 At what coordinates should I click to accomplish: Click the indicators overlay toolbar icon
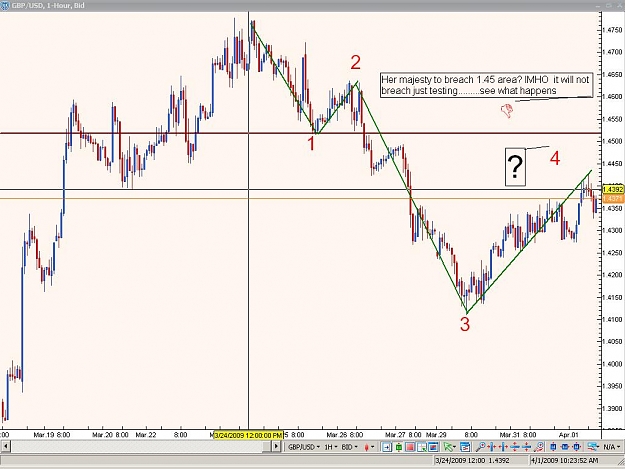[593, 447]
